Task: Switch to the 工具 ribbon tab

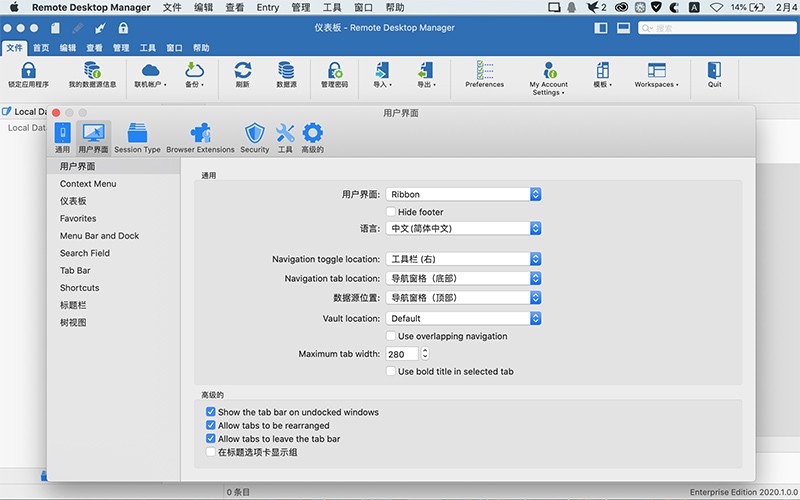Action: point(147,47)
